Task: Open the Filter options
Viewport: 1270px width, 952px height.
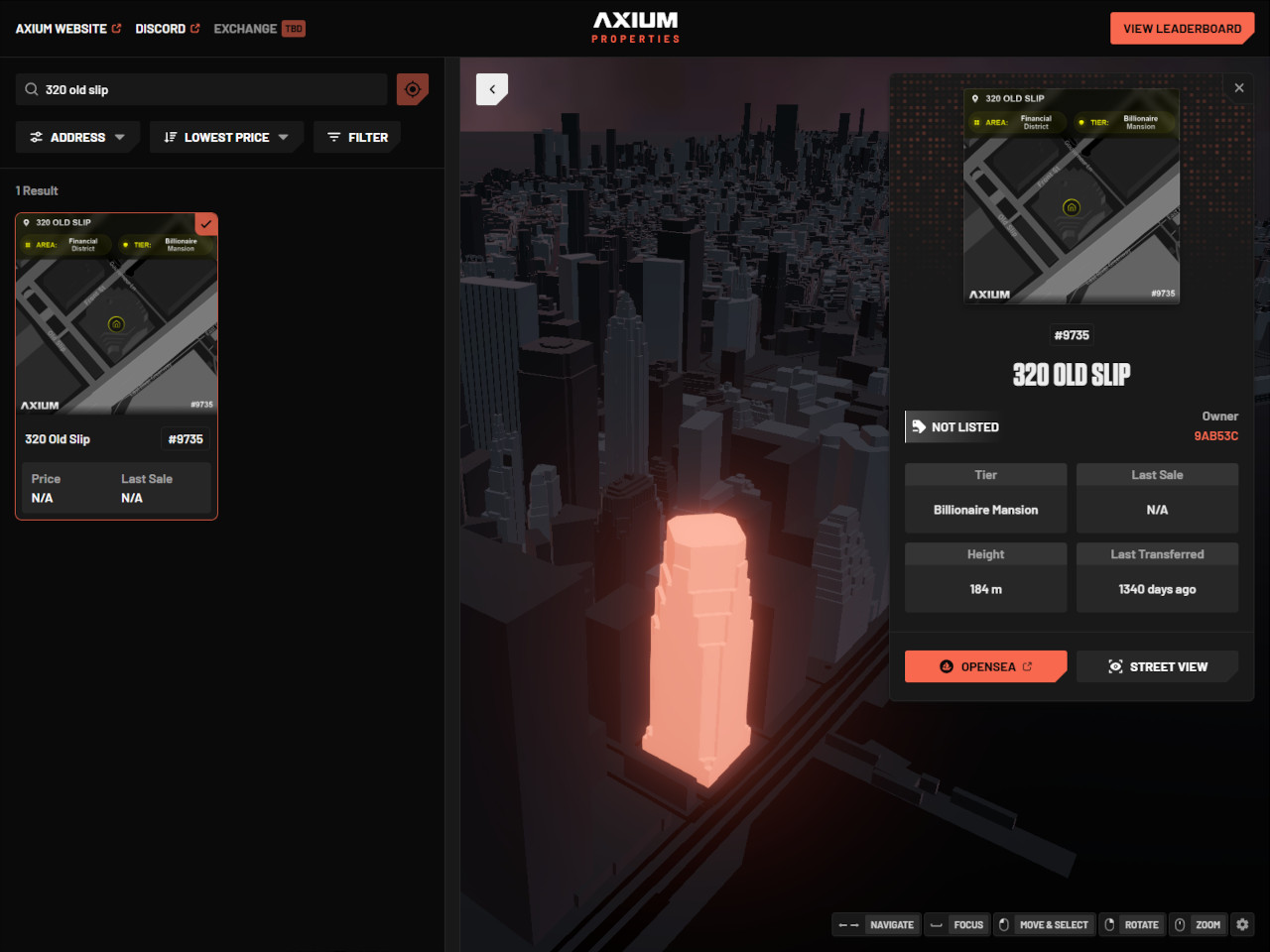Action: [357, 137]
